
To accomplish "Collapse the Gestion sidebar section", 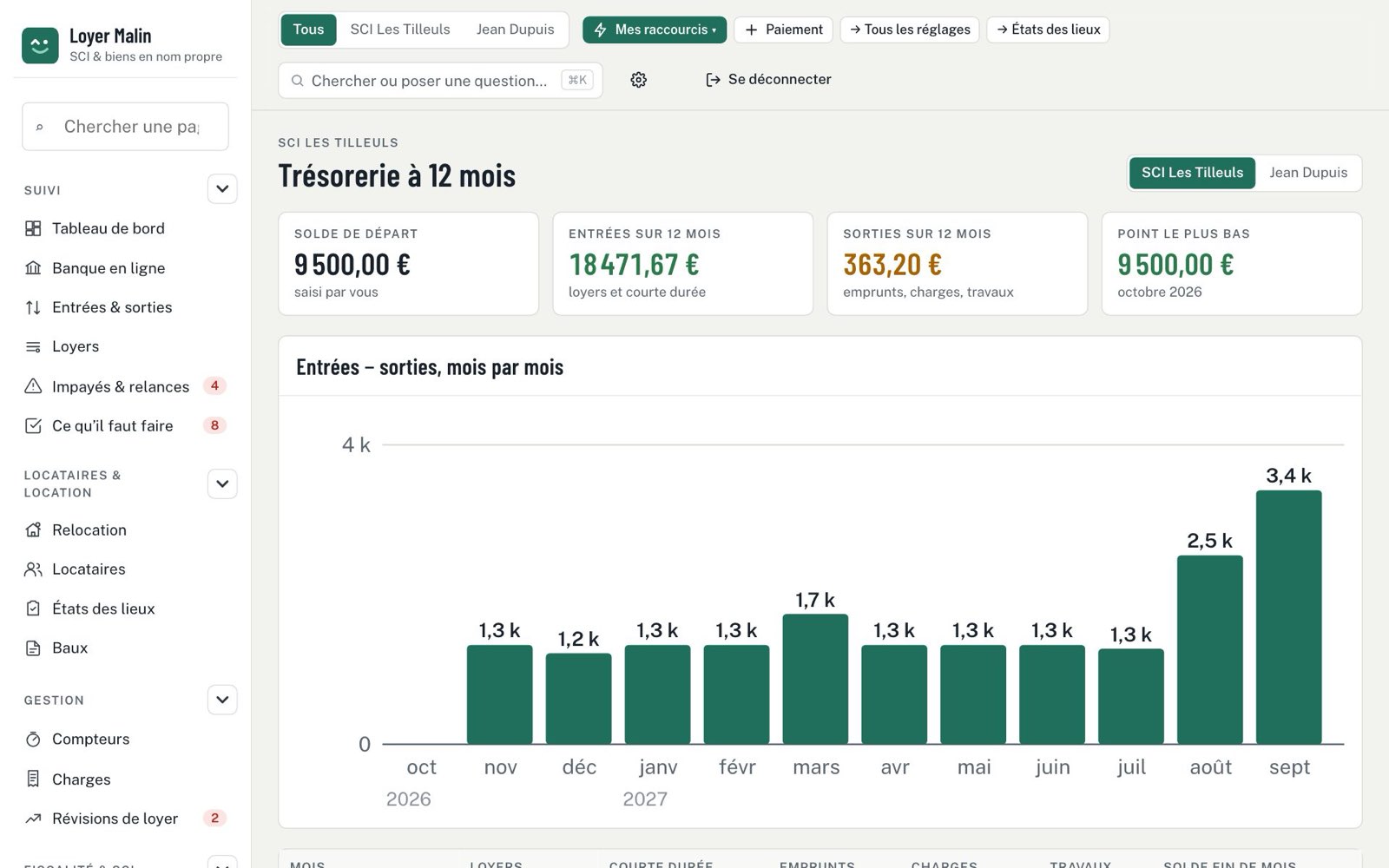I will pos(222,700).
